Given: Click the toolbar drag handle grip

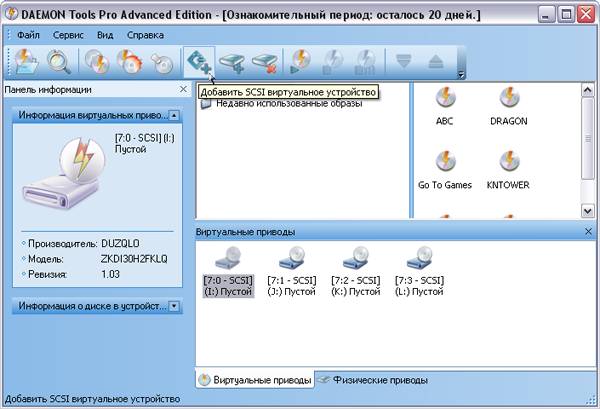Looking at the screenshot, I should tap(8, 61).
